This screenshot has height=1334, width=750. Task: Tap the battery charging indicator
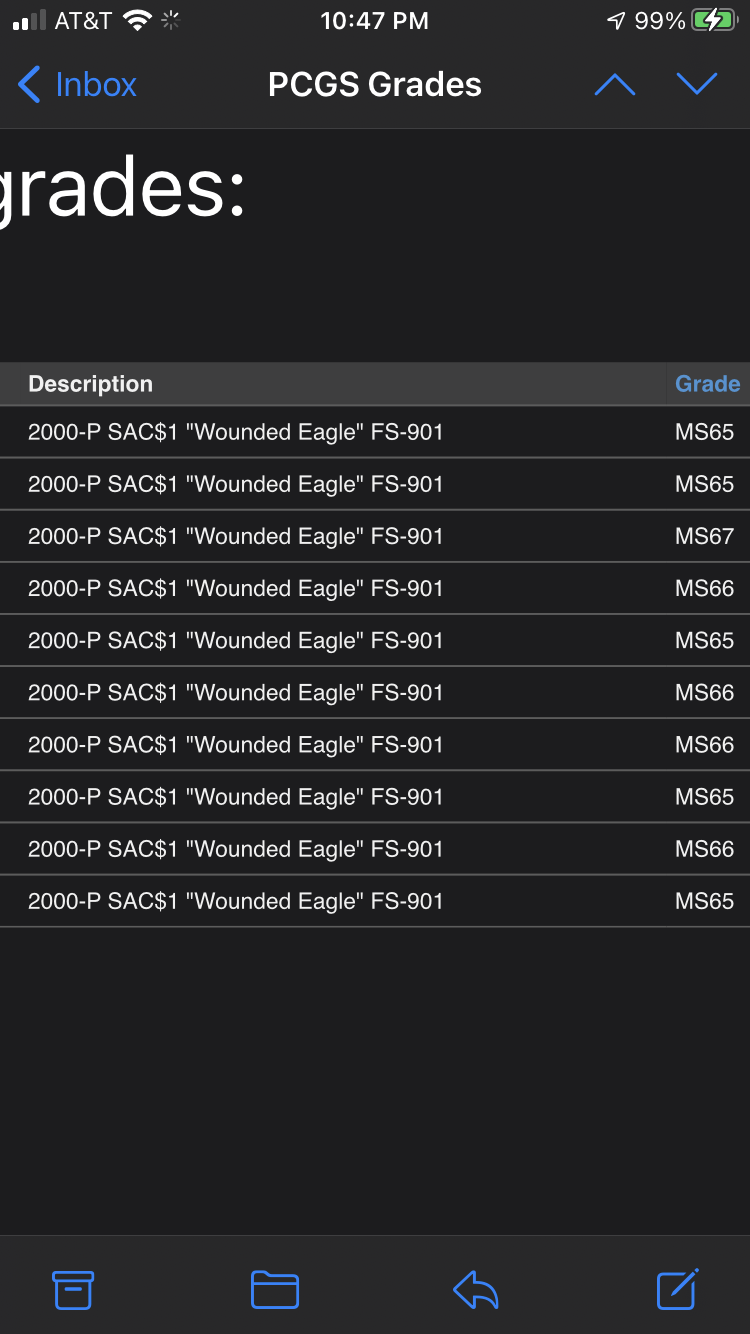713,21
